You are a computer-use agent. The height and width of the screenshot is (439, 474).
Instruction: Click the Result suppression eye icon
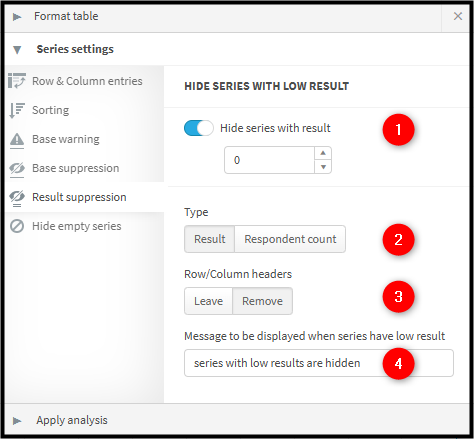pyautogui.click(x=17, y=198)
